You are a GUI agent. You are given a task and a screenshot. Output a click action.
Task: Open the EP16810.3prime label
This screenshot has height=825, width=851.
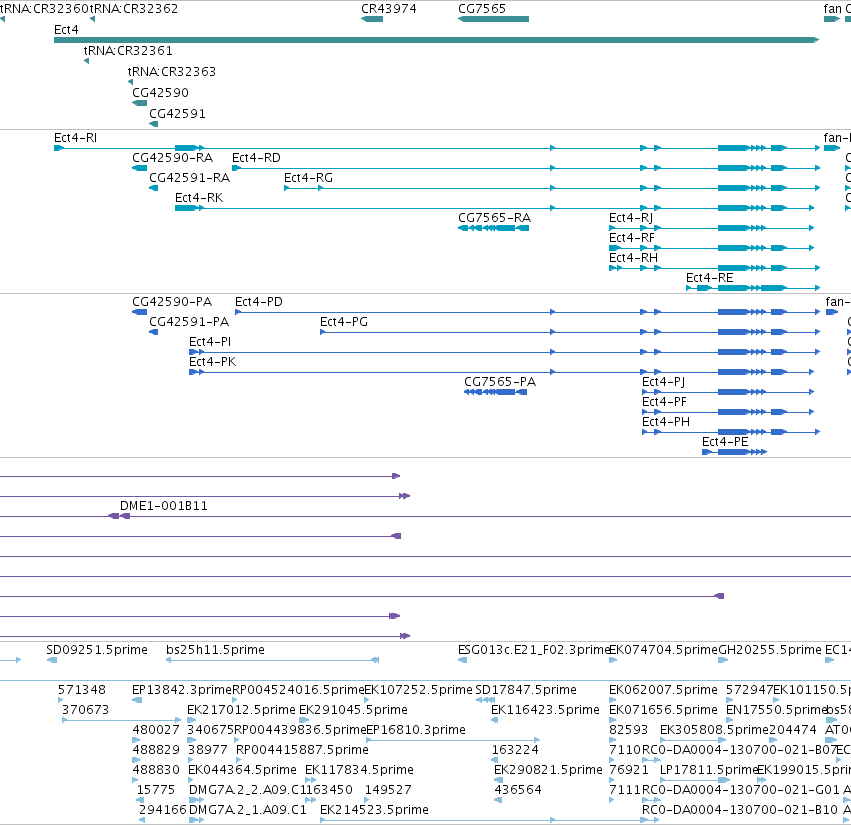tap(416, 731)
